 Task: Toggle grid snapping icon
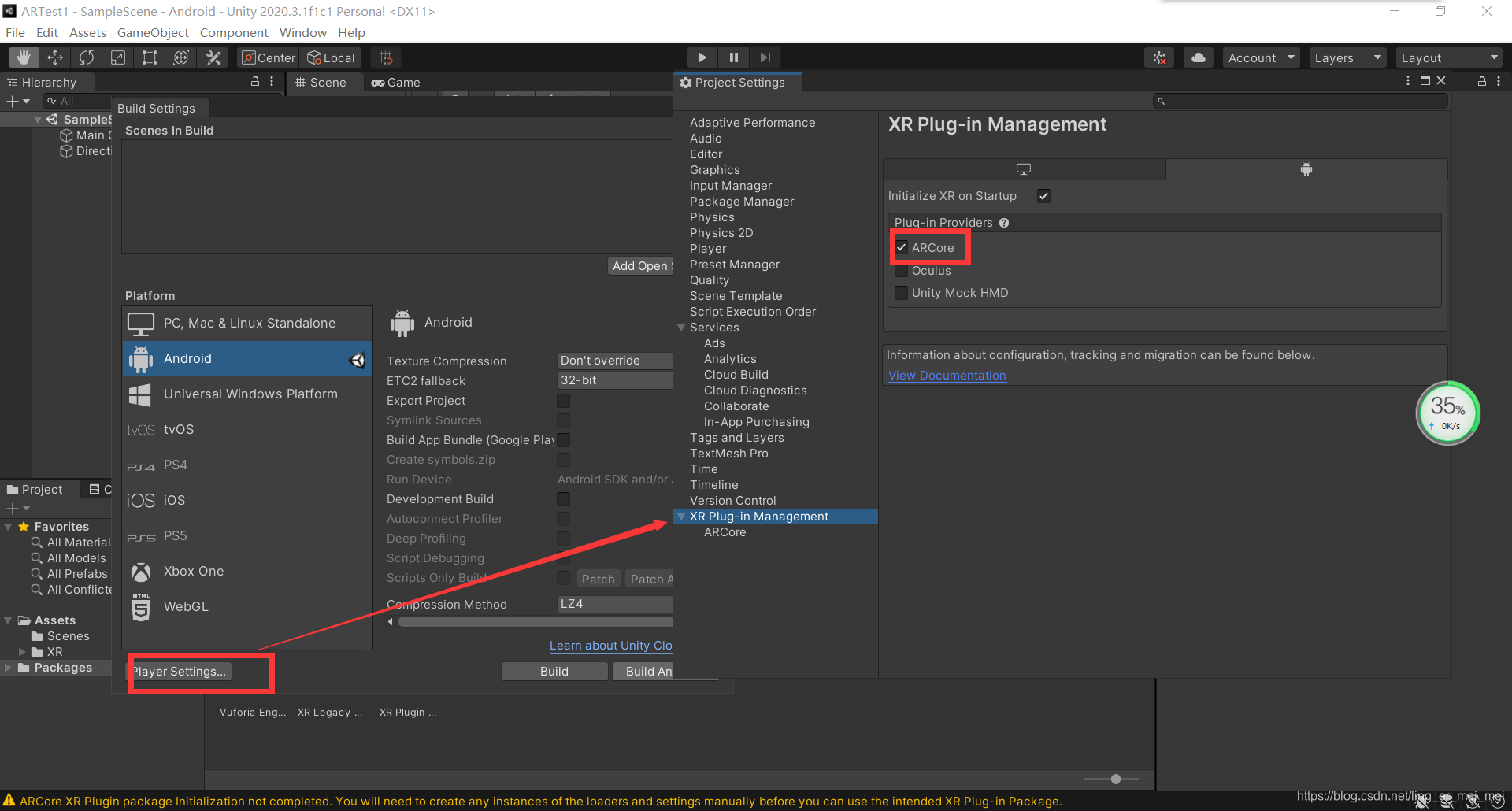[x=386, y=57]
